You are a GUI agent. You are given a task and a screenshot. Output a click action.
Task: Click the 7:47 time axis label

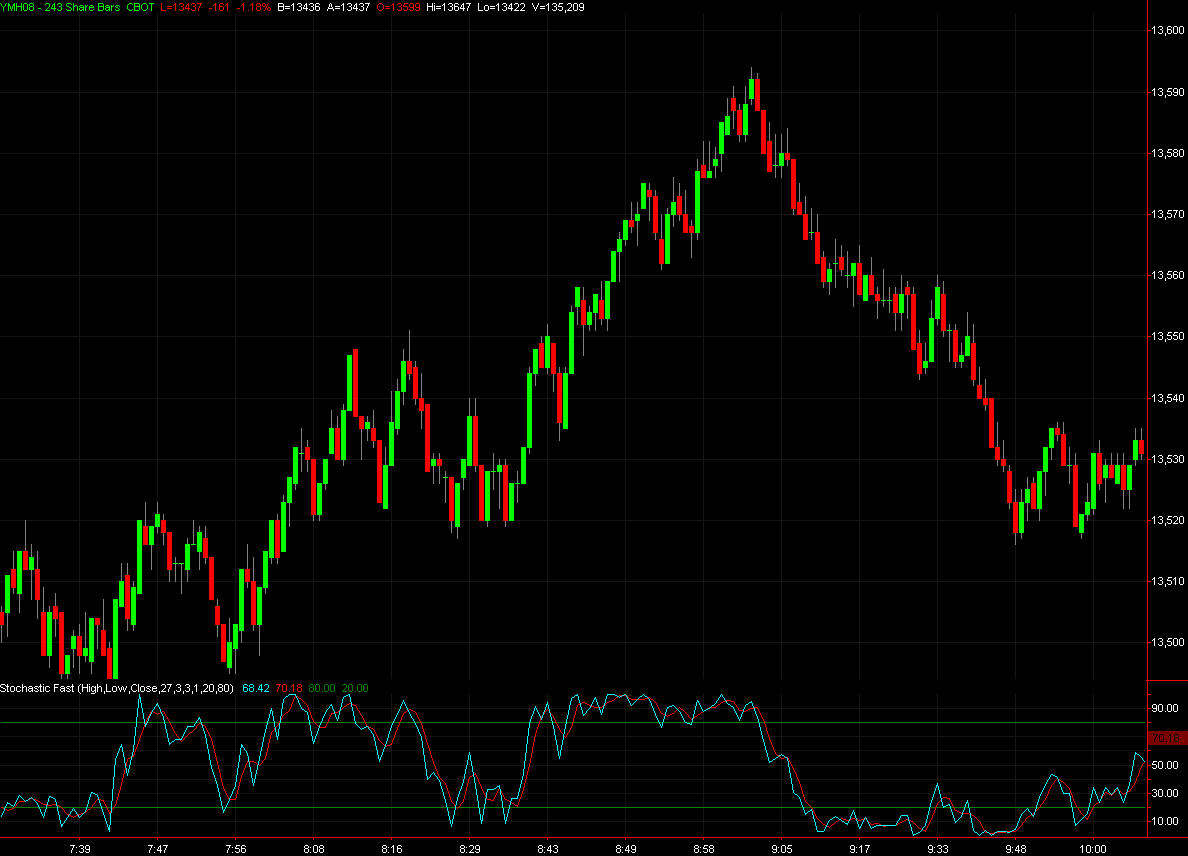click(x=158, y=849)
